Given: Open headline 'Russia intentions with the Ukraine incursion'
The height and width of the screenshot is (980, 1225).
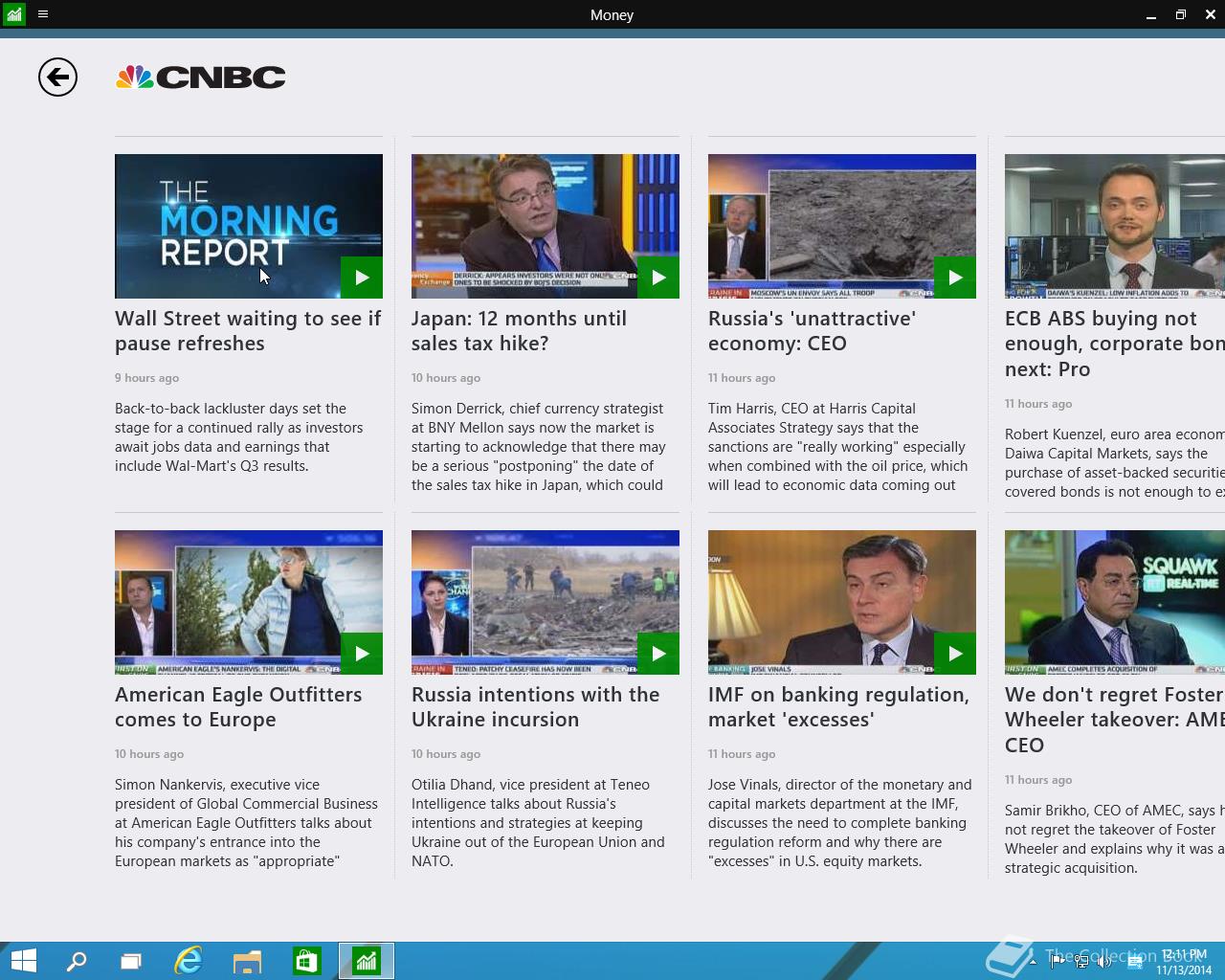Looking at the screenshot, I should 535,707.
